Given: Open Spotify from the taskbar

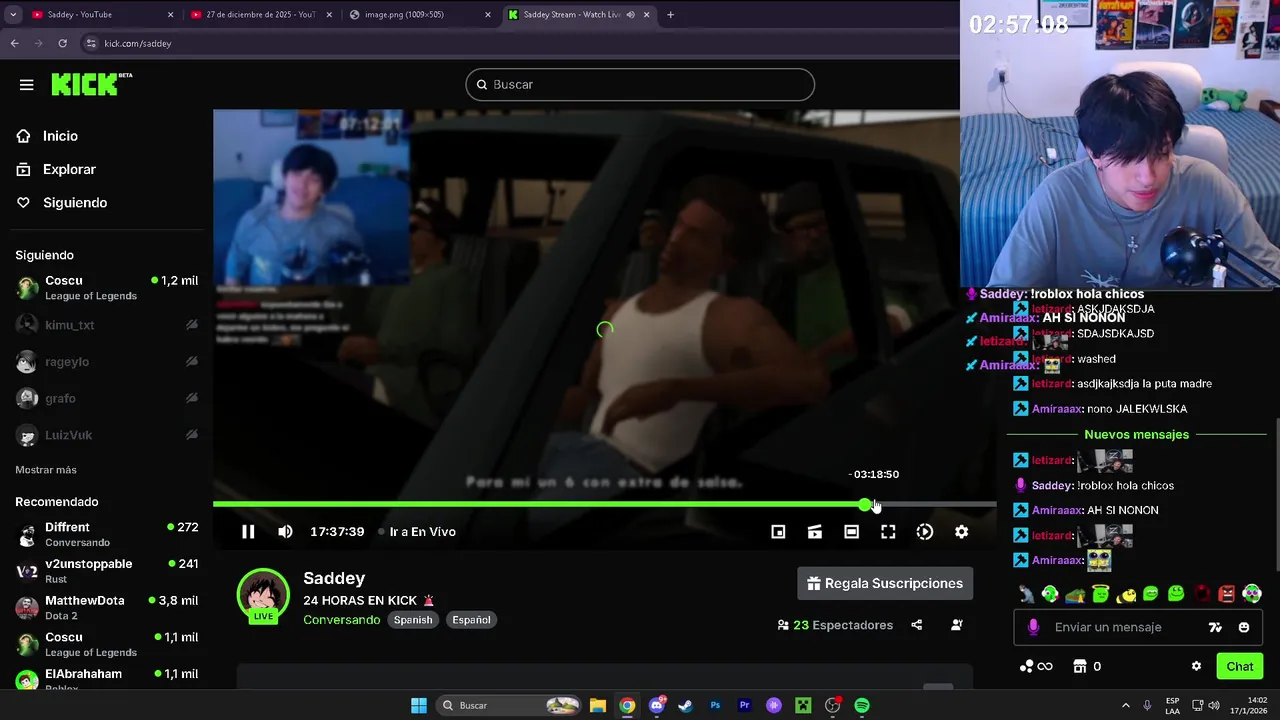Looking at the screenshot, I should (x=862, y=706).
